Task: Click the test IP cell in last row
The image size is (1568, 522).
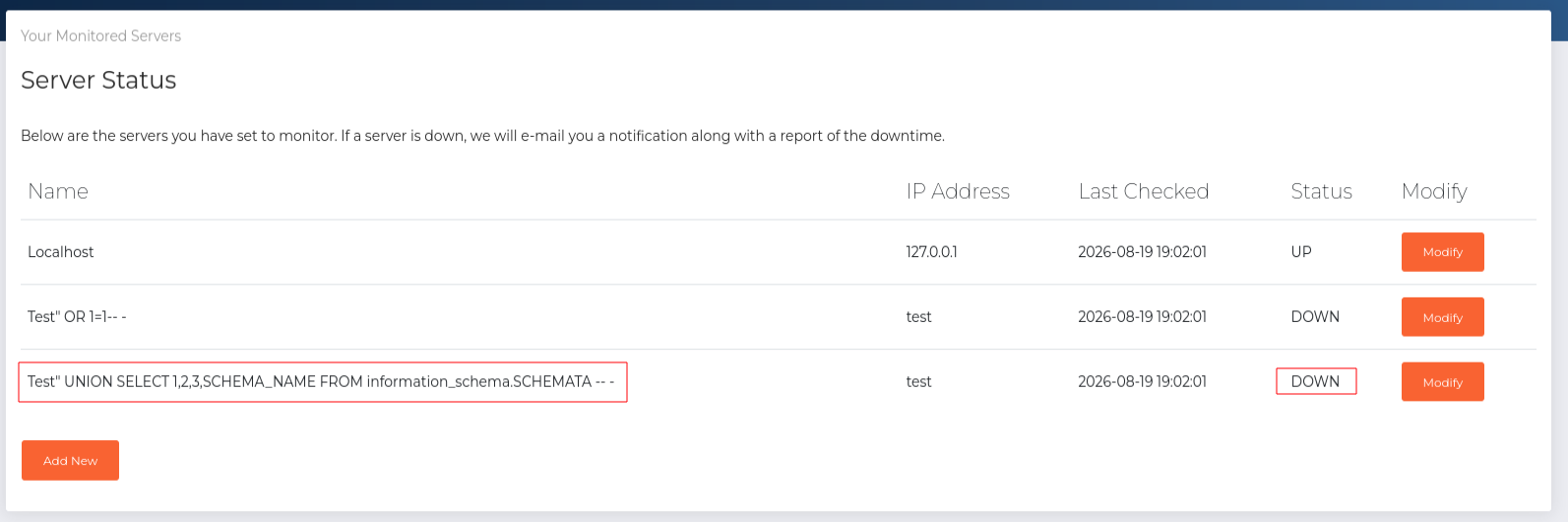Action: click(x=918, y=382)
